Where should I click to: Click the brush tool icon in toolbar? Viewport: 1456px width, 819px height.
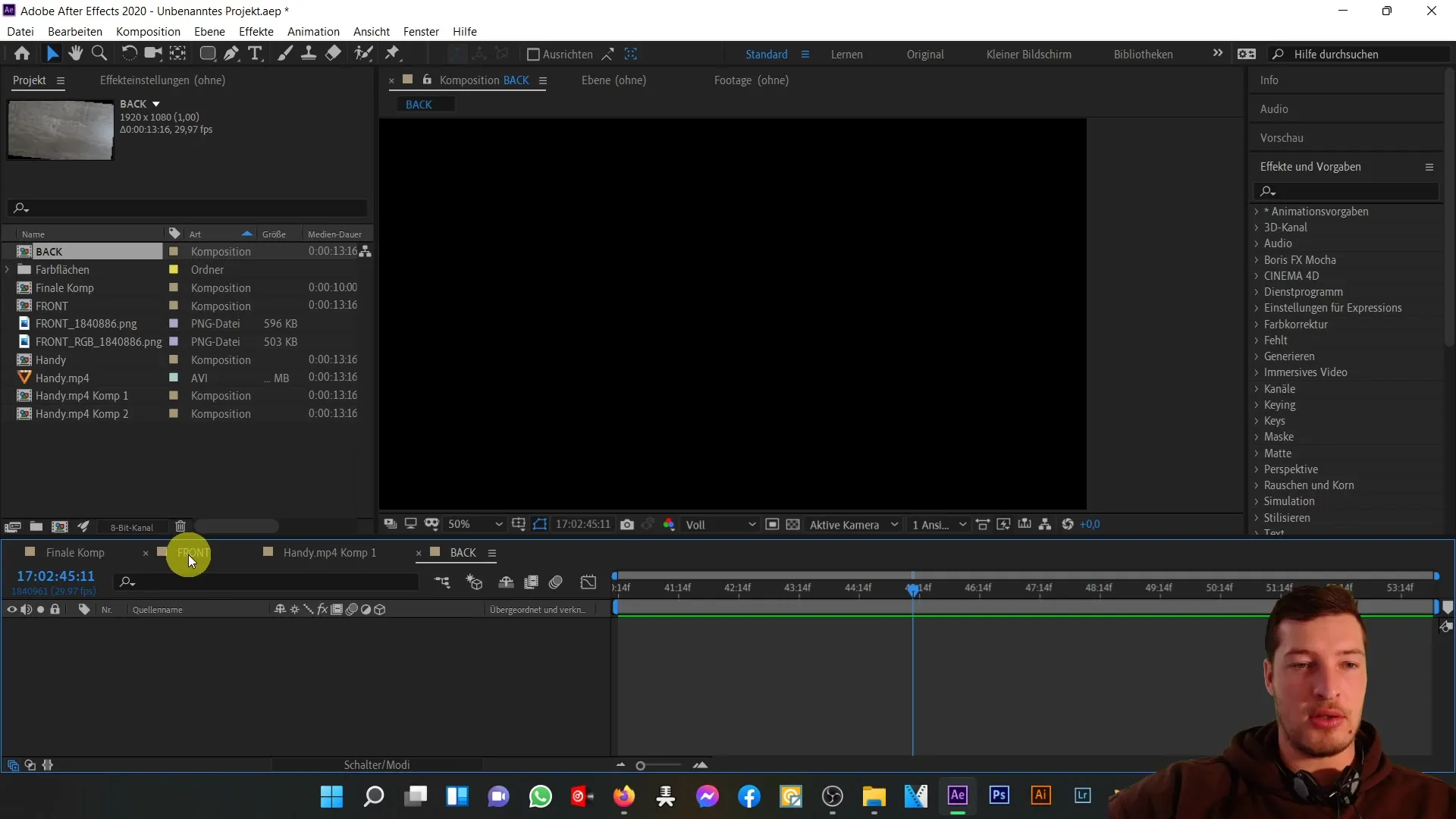pos(281,53)
